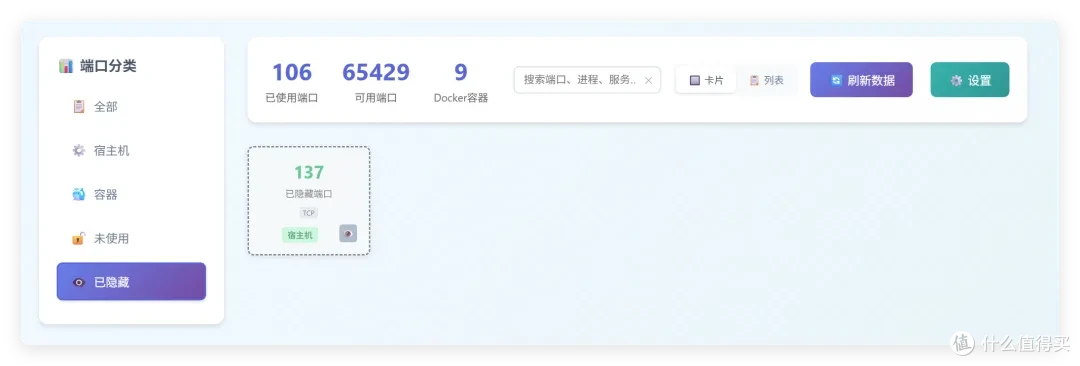
Task: Click the eye icon beside 已隐藏
Action: coord(79,282)
